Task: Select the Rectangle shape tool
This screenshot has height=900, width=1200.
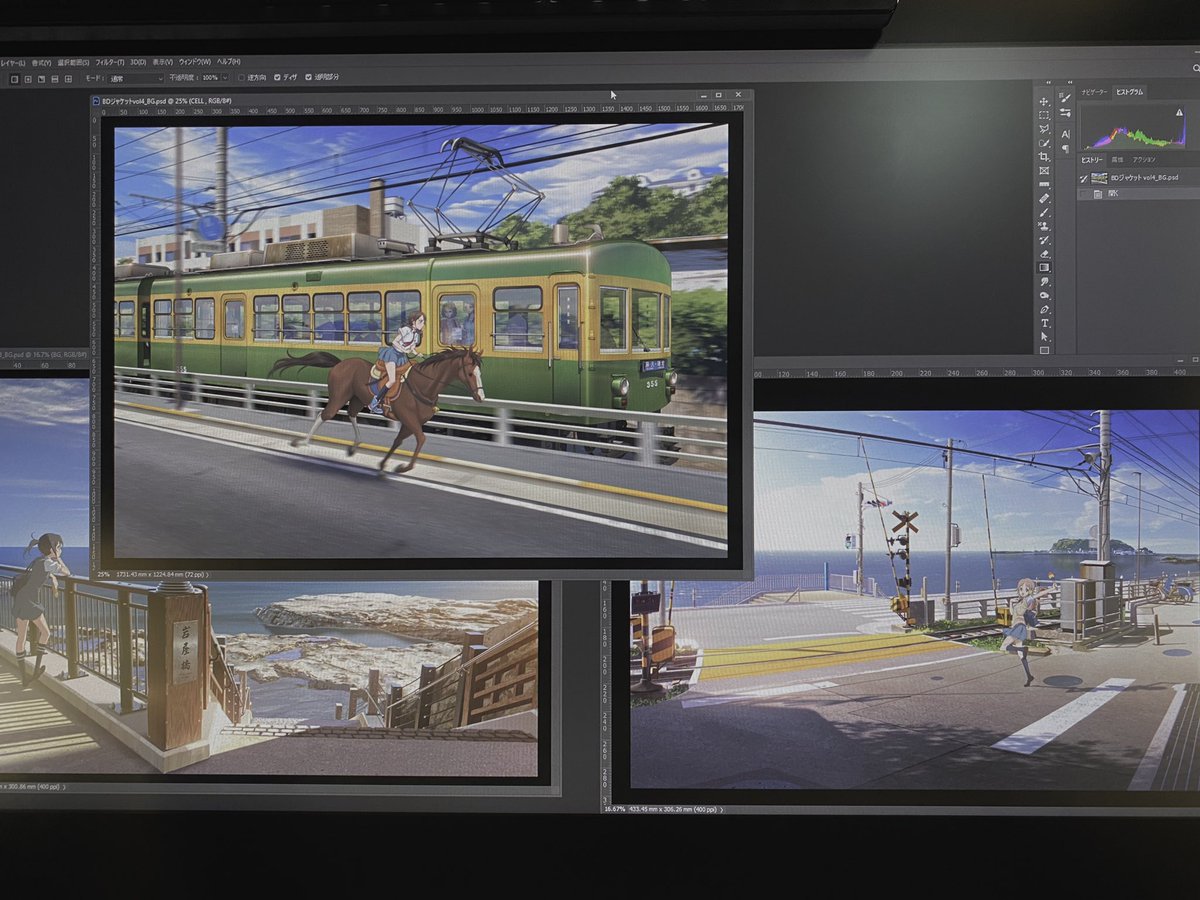Action: 1044,350
